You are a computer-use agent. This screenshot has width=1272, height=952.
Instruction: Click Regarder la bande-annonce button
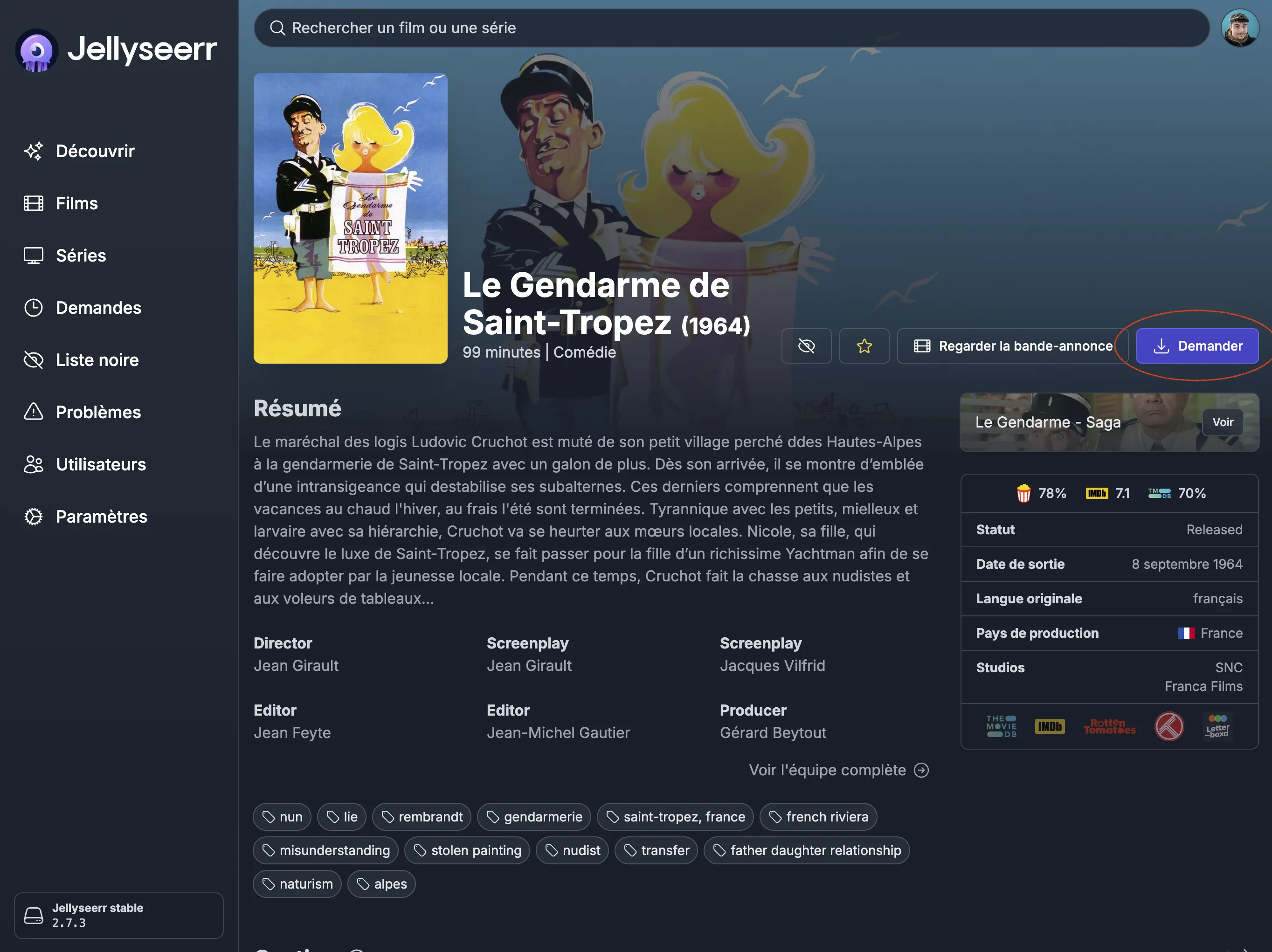[1013, 346]
